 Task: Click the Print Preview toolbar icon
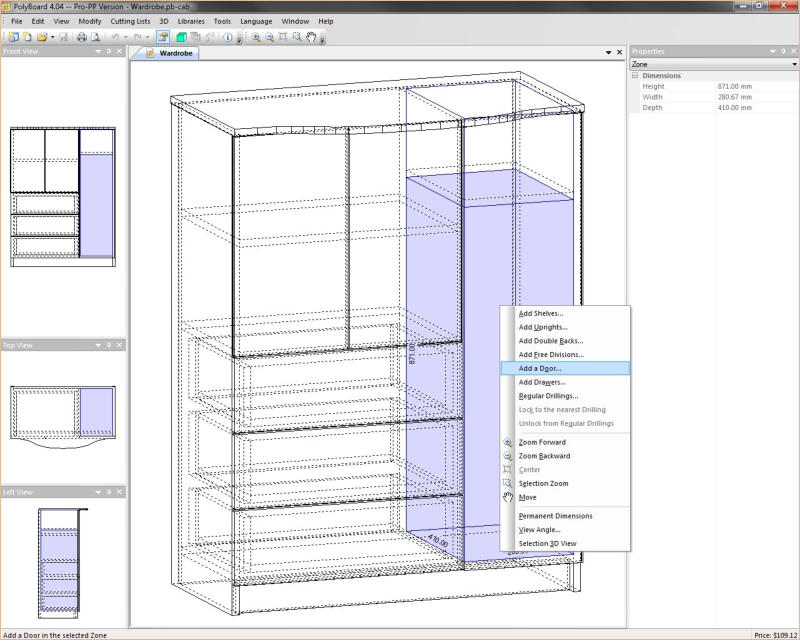tap(96, 37)
